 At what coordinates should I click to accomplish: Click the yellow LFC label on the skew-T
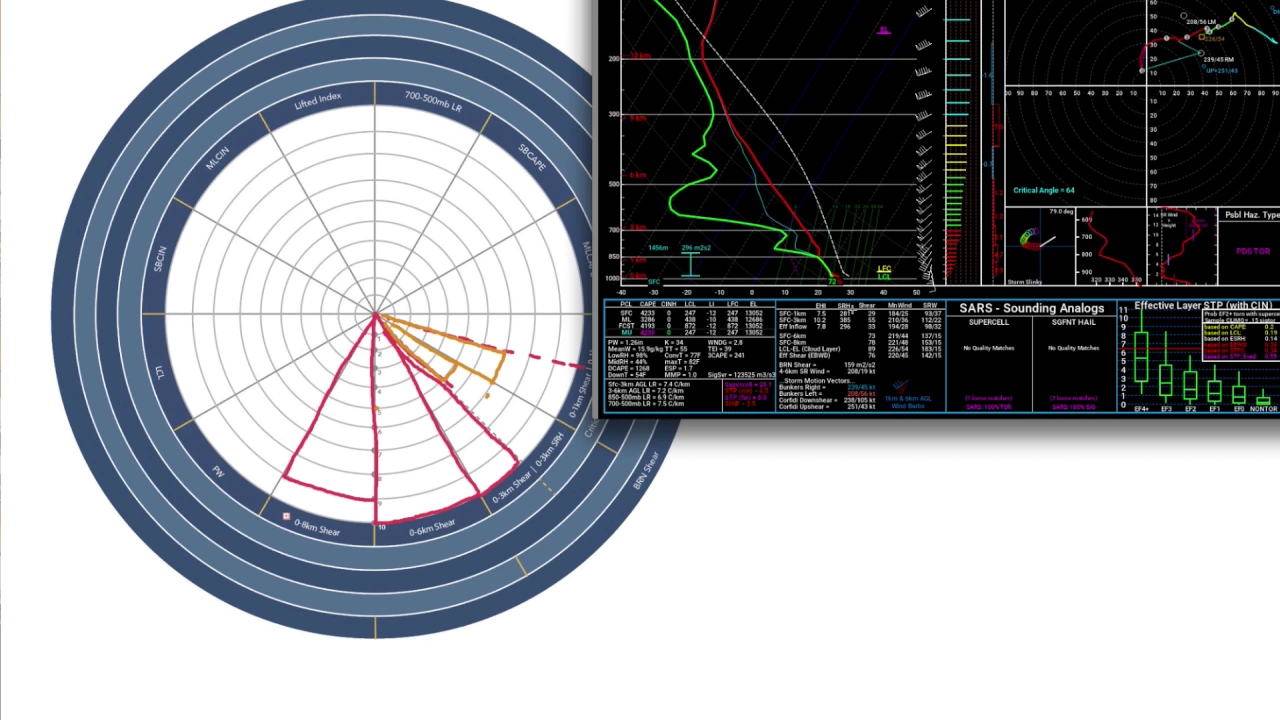(884, 268)
